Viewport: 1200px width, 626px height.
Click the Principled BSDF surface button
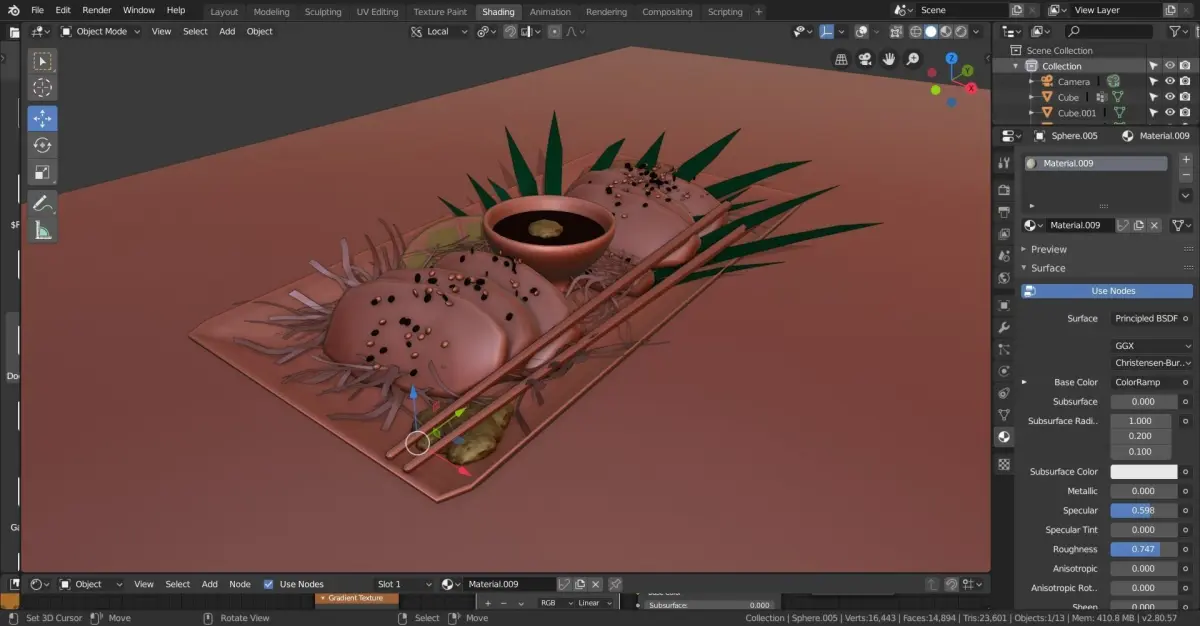(1145, 318)
